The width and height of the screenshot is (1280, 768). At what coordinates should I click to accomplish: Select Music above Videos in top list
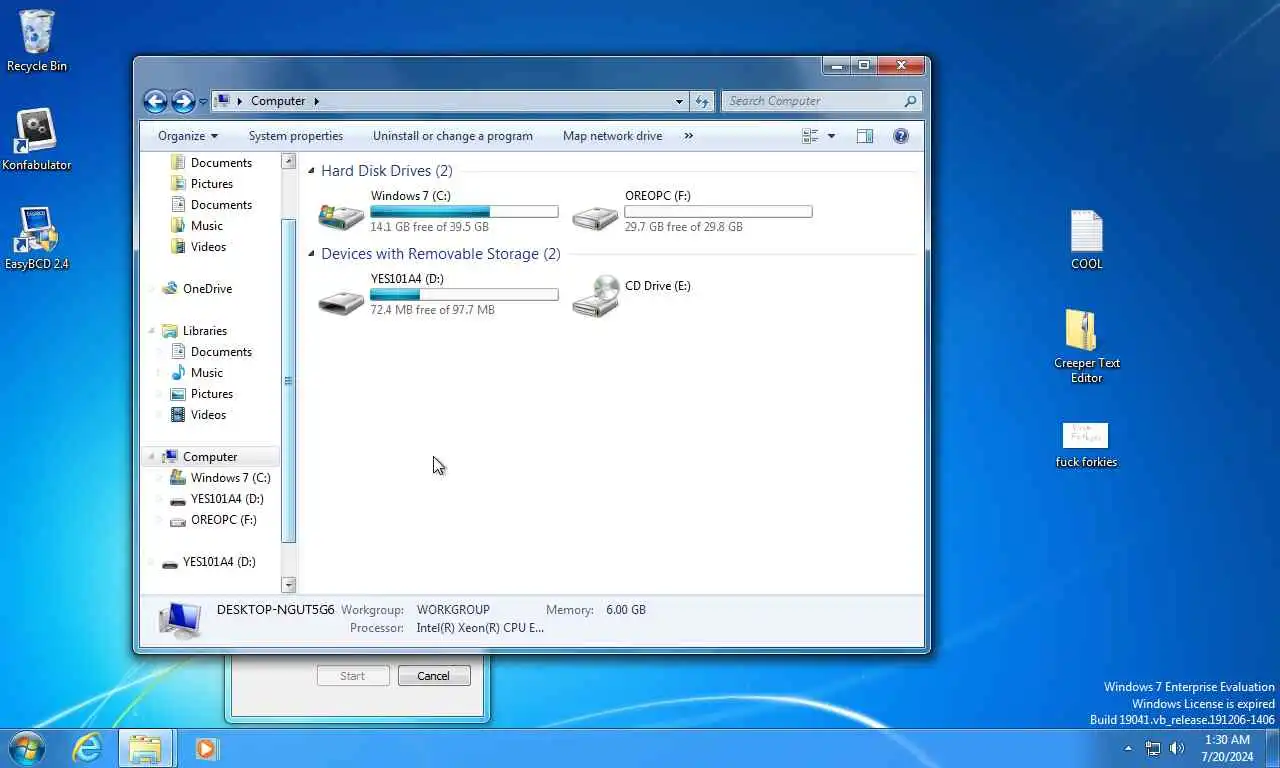(x=206, y=226)
